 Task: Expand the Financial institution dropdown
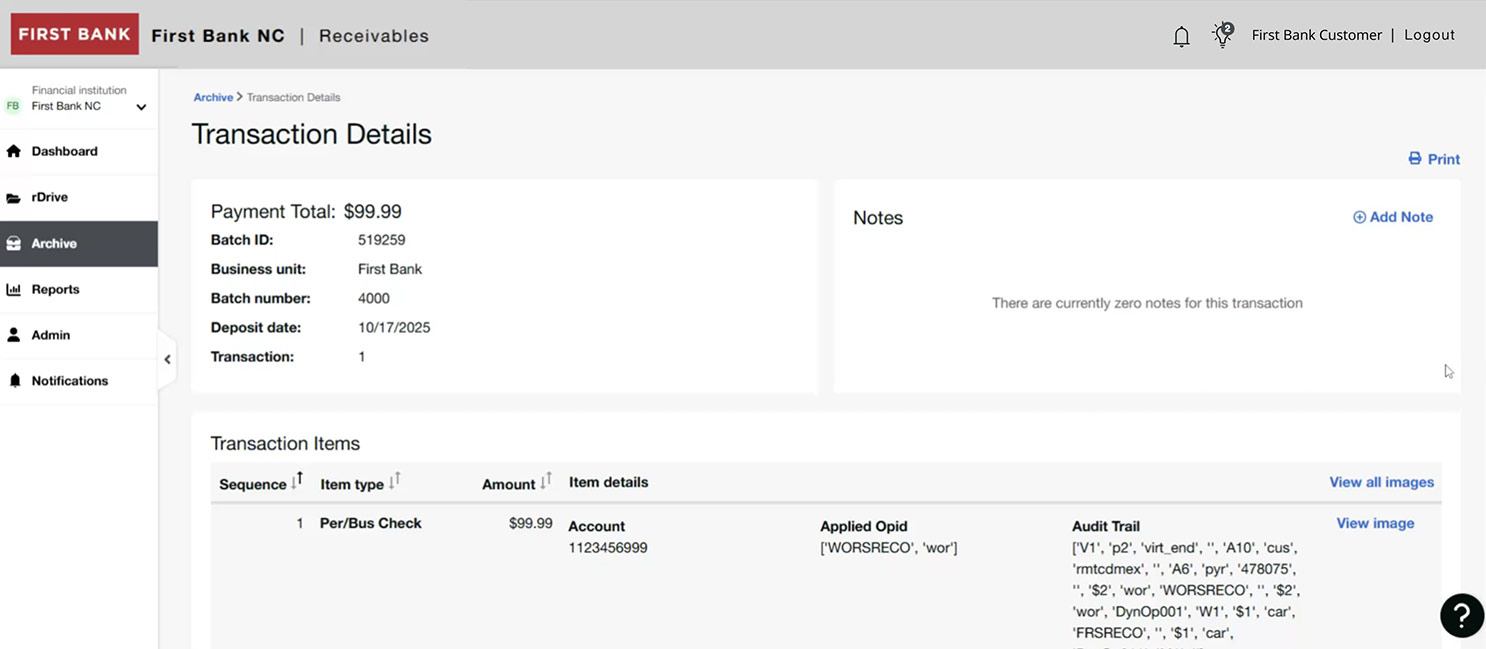pyautogui.click(x=141, y=107)
